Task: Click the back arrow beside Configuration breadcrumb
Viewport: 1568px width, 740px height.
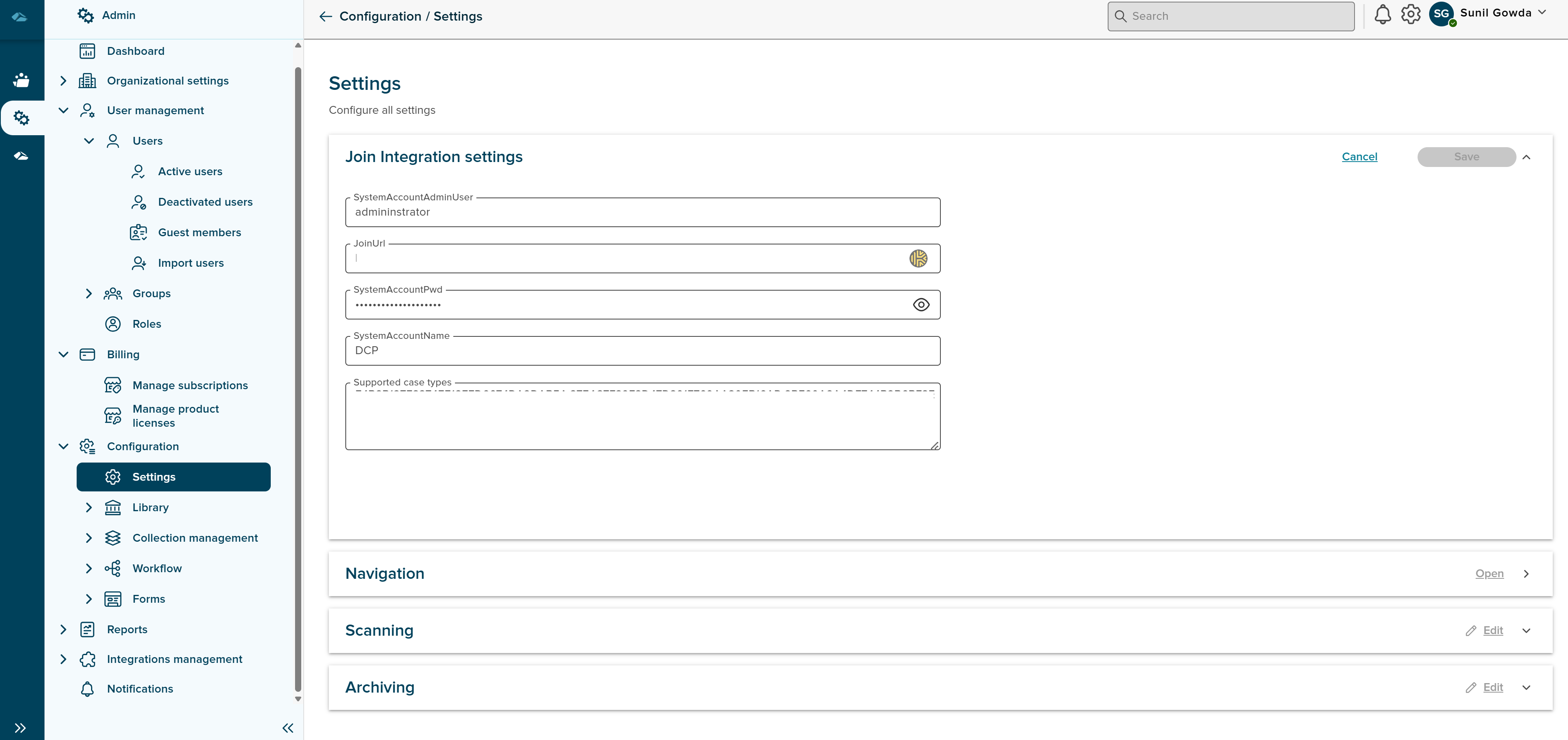Action: (x=326, y=16)
